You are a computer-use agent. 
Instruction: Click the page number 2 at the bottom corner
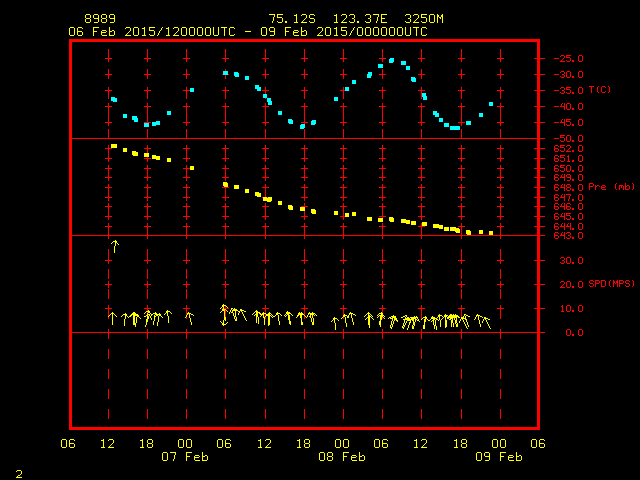coord(19,474)
